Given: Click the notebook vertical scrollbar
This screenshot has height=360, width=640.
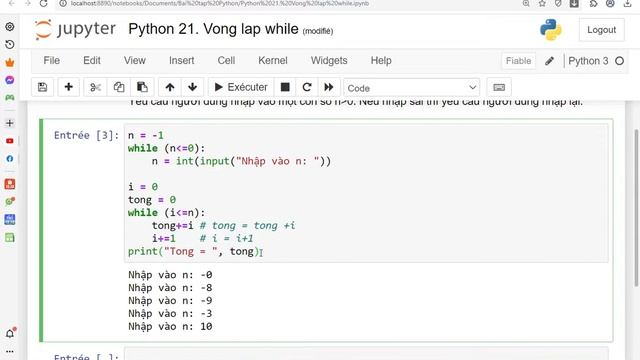Looking at the screenshot, I should 636,208.
